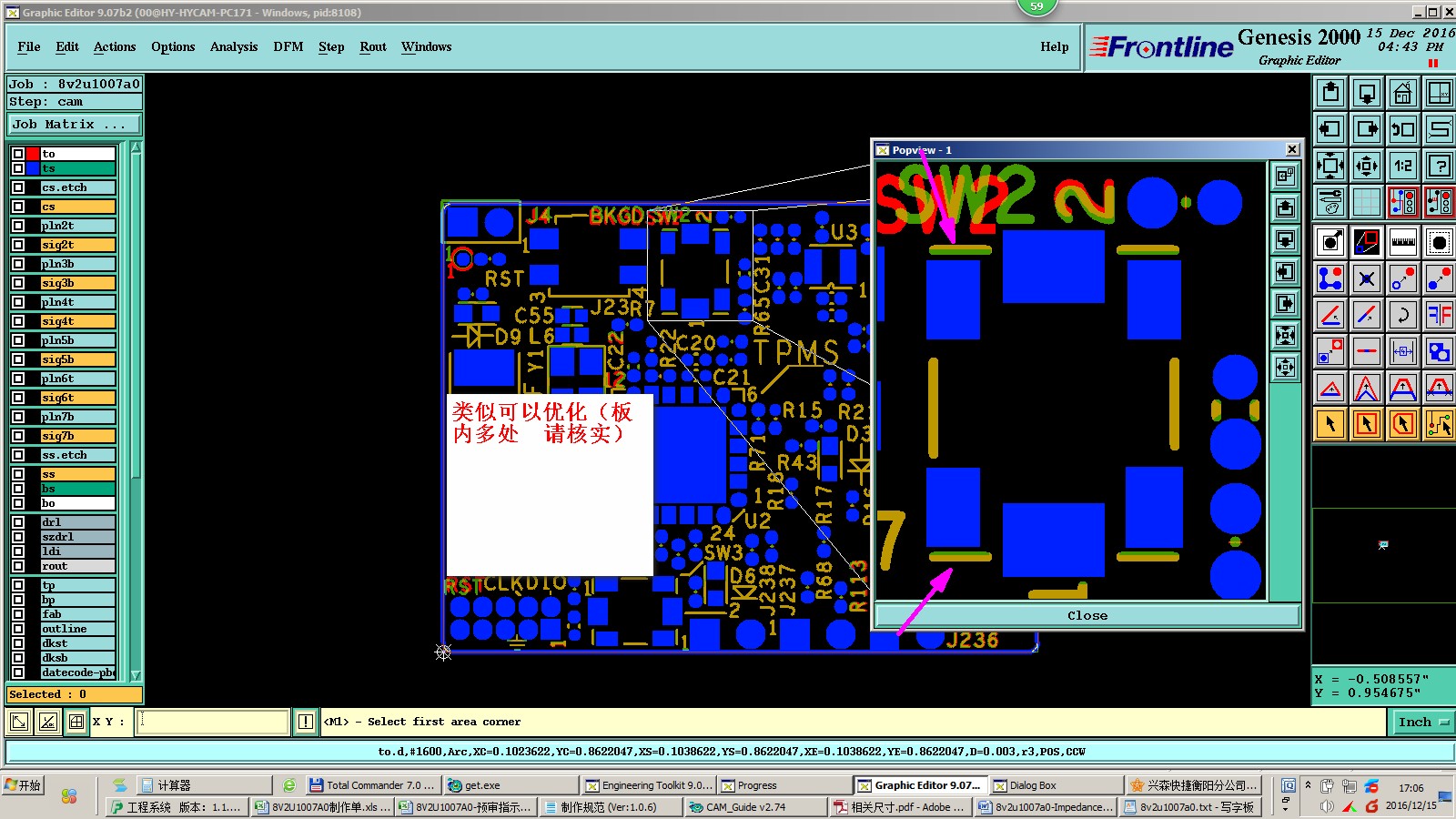
Task: Click the layer list vertical scrollbar
Action: [136, 409]
